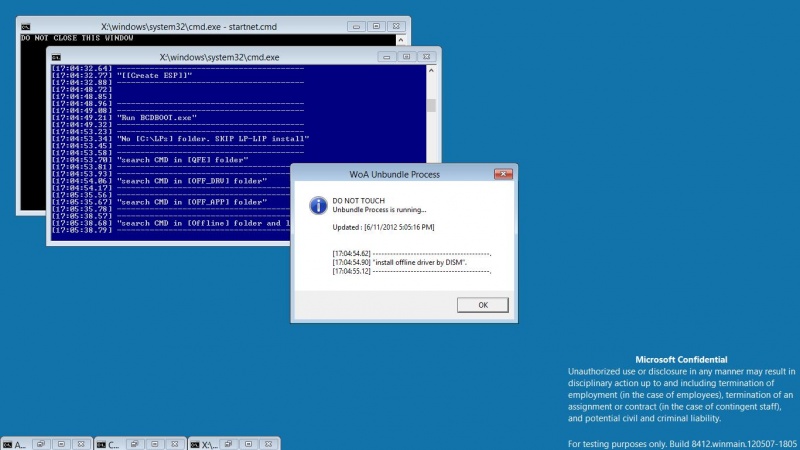Minimize the startnet.cmd console window
Screen dimensions: 800x450
[356, 27]
